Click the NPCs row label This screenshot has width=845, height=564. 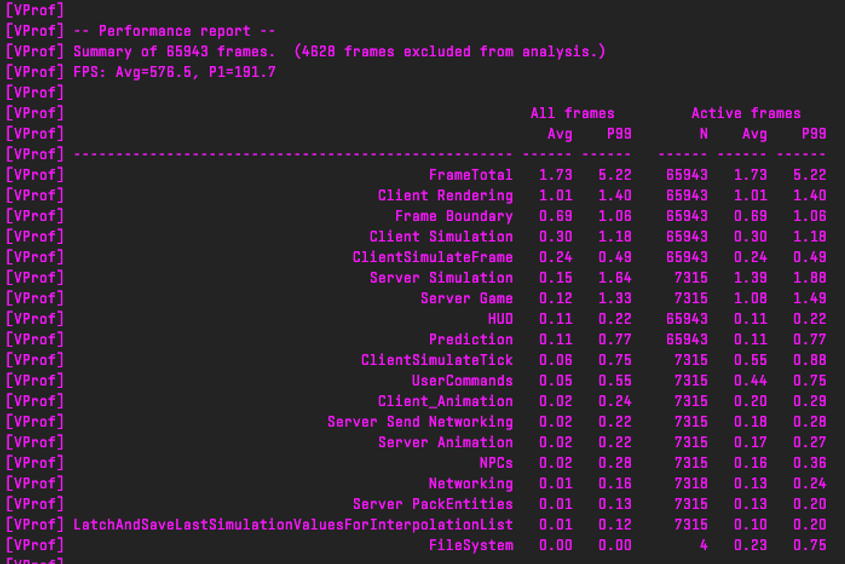[x=495, y=463]
